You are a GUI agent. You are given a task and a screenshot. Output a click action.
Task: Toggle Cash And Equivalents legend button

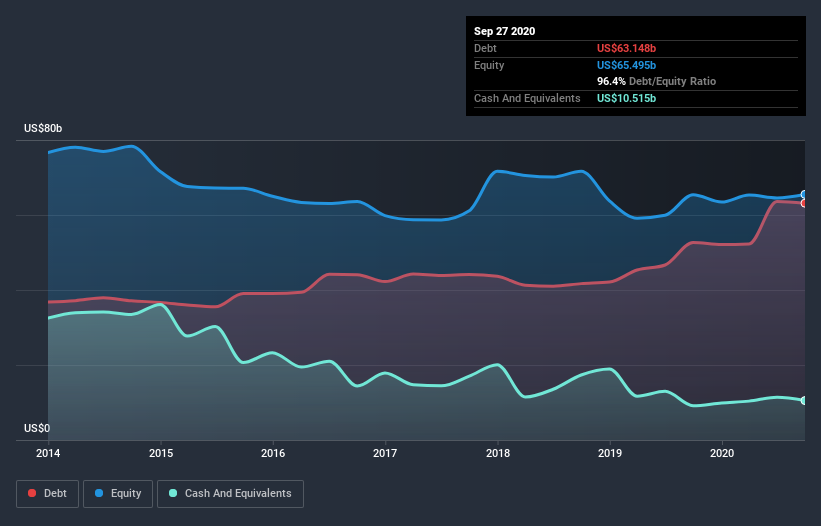click(230, 494)
